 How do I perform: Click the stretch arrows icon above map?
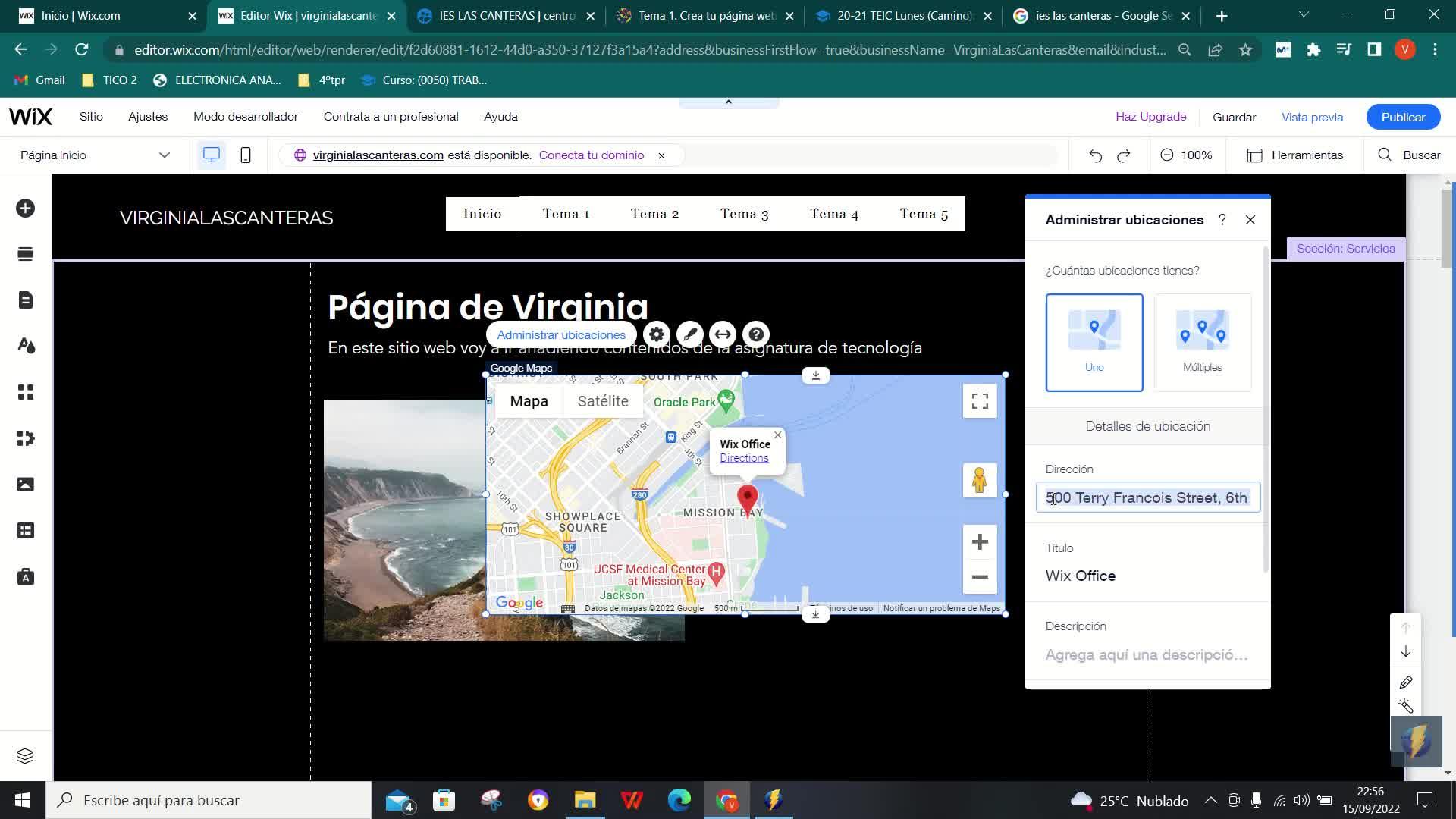click(x=723, y=334)
